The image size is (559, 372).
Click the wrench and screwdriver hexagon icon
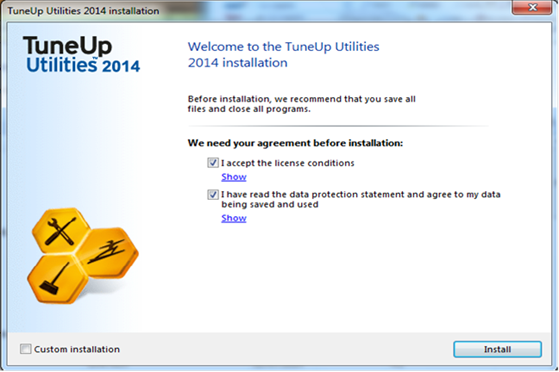tap(61, 231)
